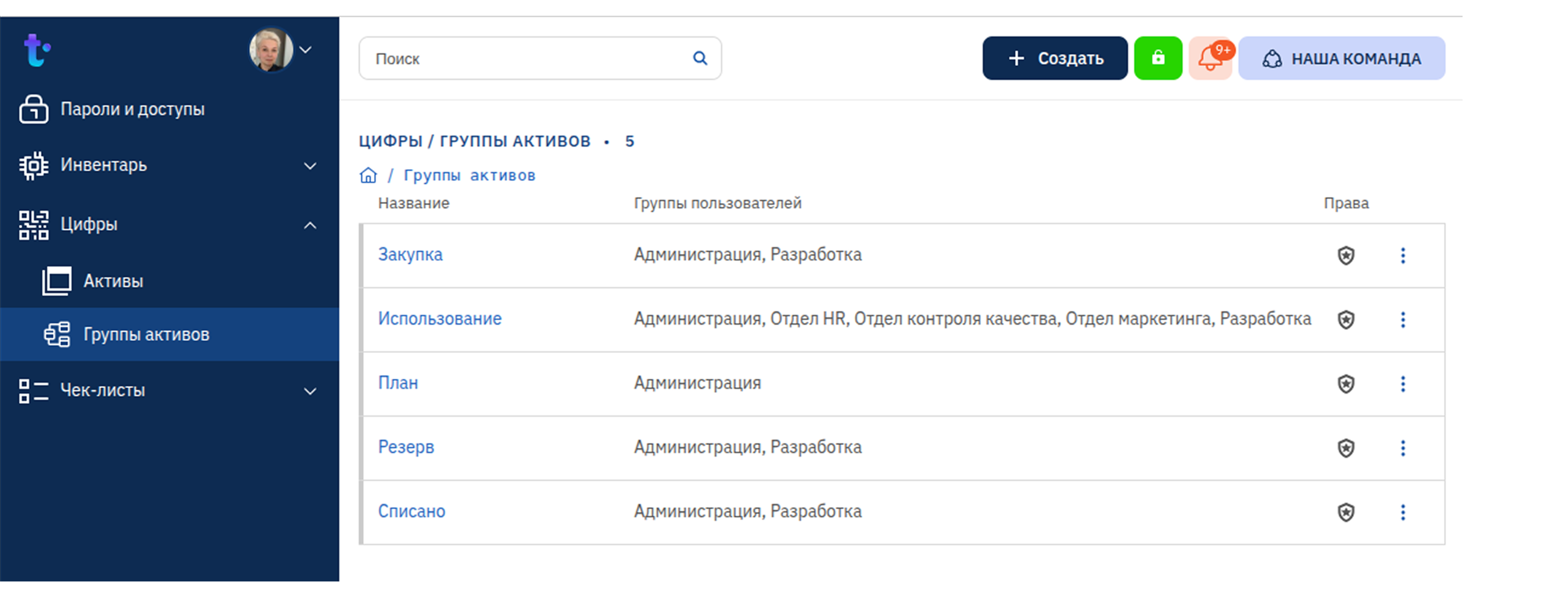
Task: Expand the Инвентарь sidebar section
Action: click(x=310, y=166)
